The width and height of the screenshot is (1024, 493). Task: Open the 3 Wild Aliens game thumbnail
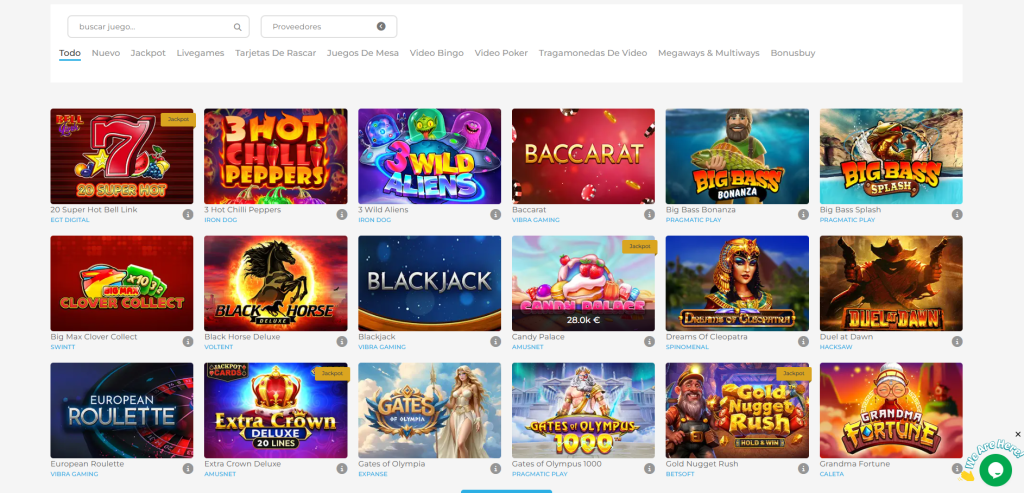coord(430,156)
